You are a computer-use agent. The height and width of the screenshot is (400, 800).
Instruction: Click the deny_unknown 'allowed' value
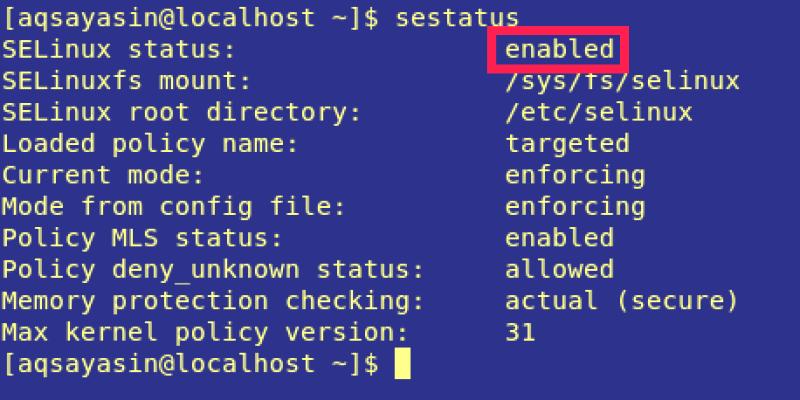[x=559, y=269]
